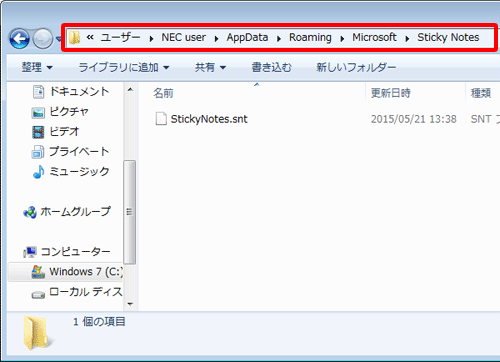Select ローカル ディスク drive entry

click(x=86, y=292)
